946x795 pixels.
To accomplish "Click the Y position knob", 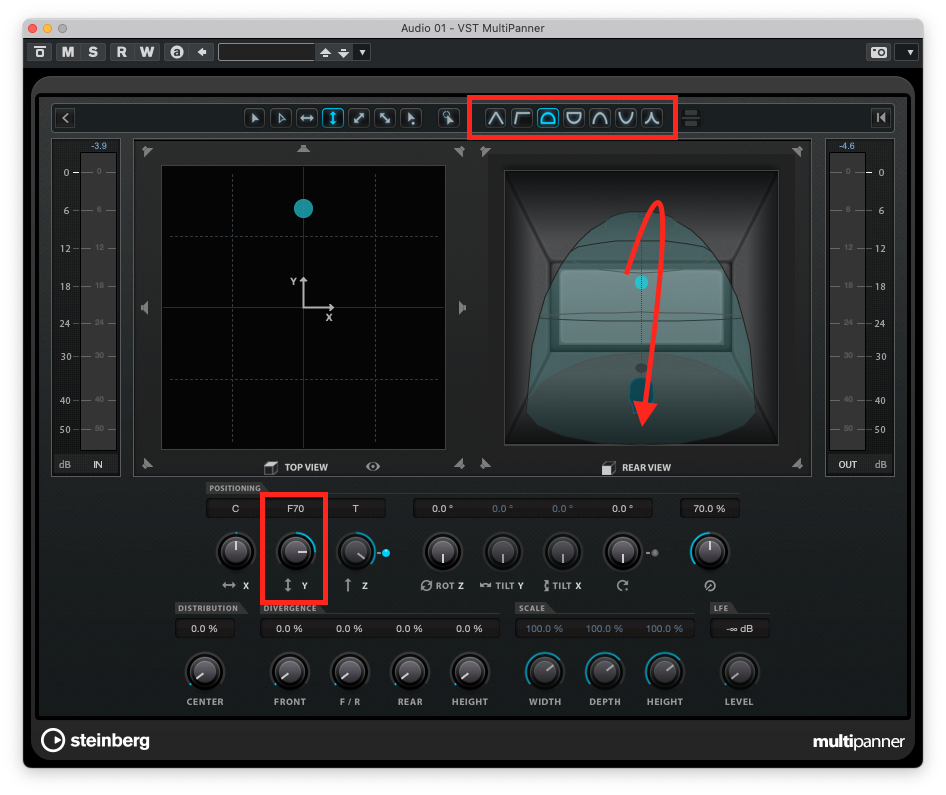I will pos(294,551).
